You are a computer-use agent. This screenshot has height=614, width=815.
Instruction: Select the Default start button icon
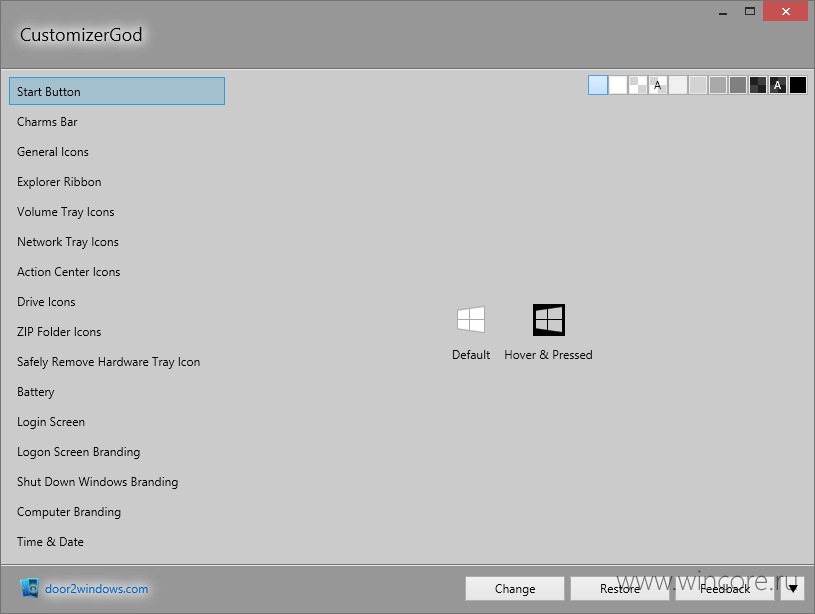tap(471, 333)
